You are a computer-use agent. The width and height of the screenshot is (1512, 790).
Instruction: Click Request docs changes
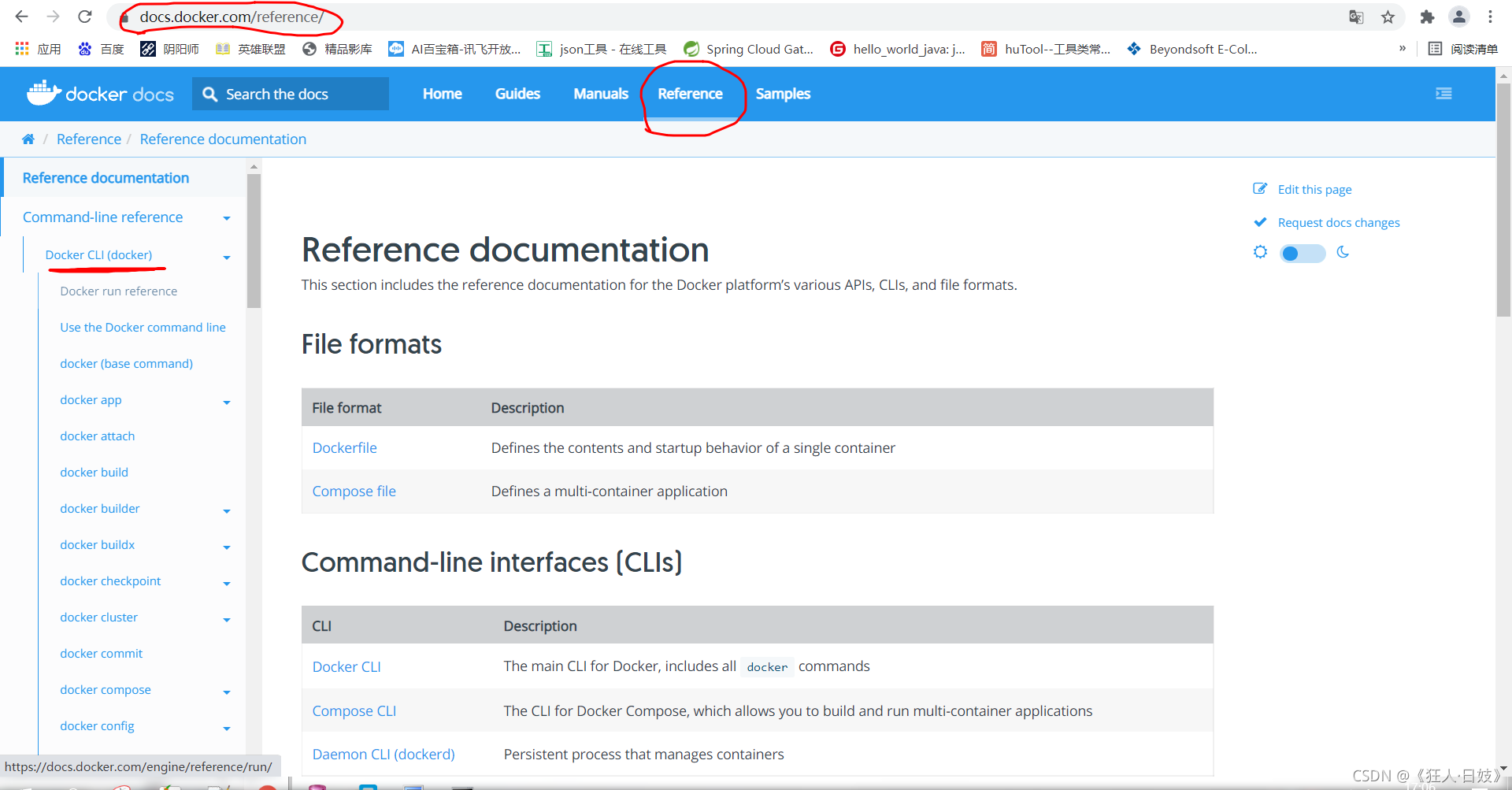pyautogui.click(x=1339, y=222)
